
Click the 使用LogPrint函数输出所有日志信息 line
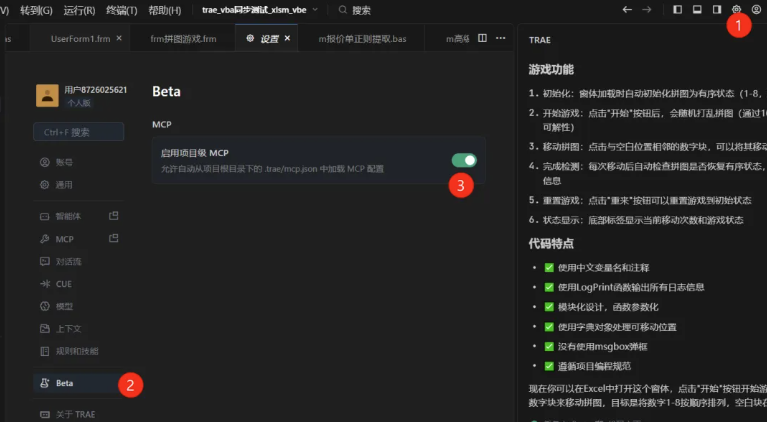click(631, 288)
